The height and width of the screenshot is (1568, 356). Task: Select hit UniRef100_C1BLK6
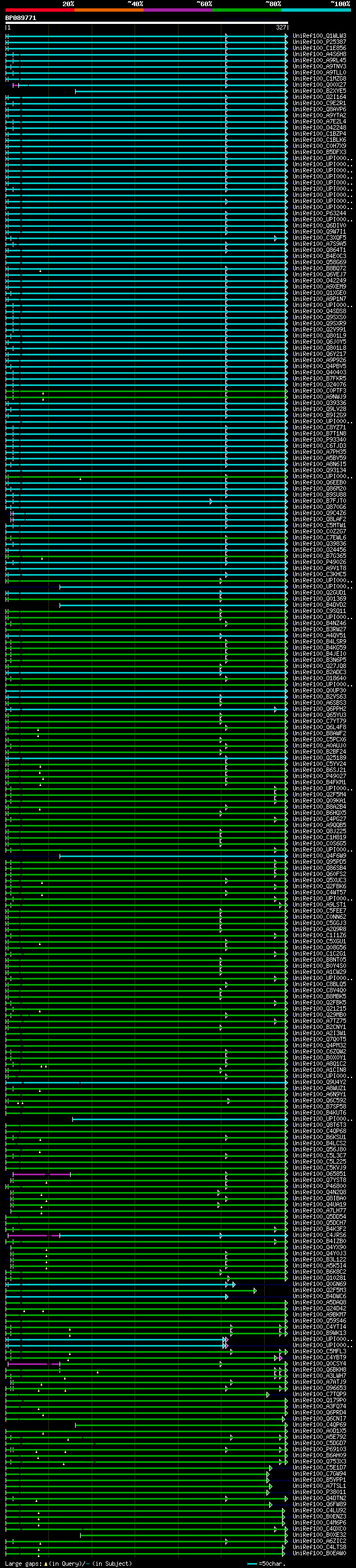tap(319, 140)
